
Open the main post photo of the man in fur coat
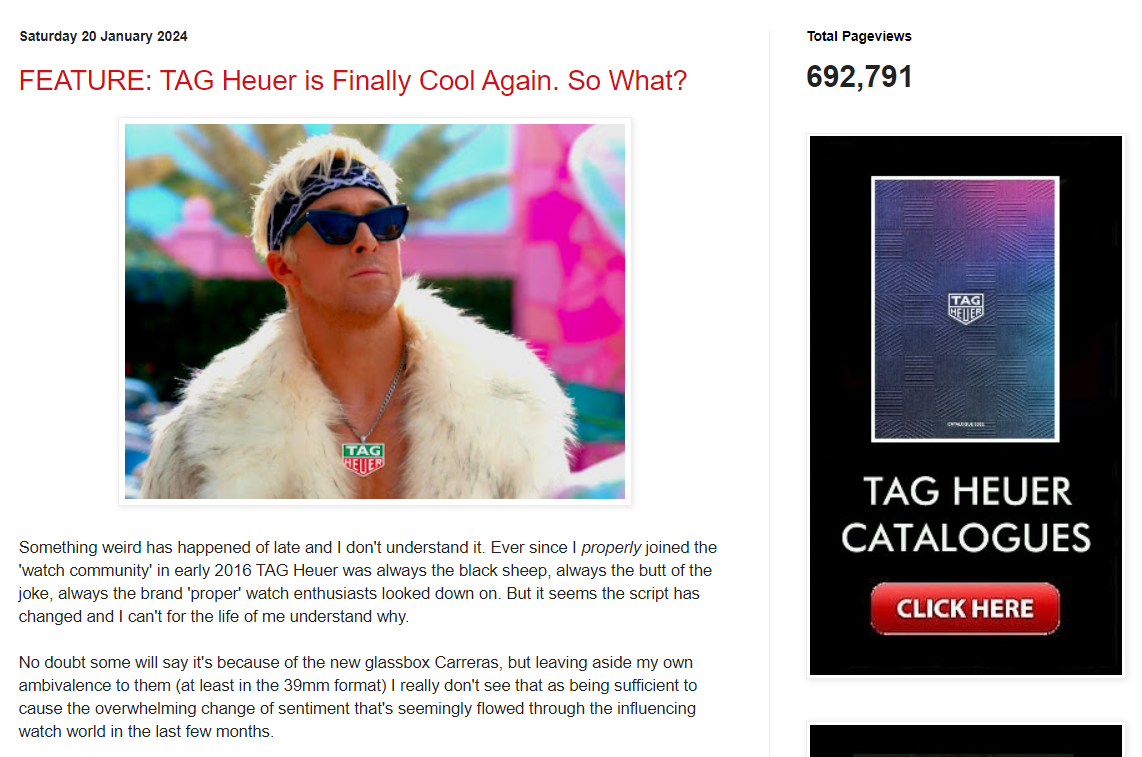tap(374, 311)
